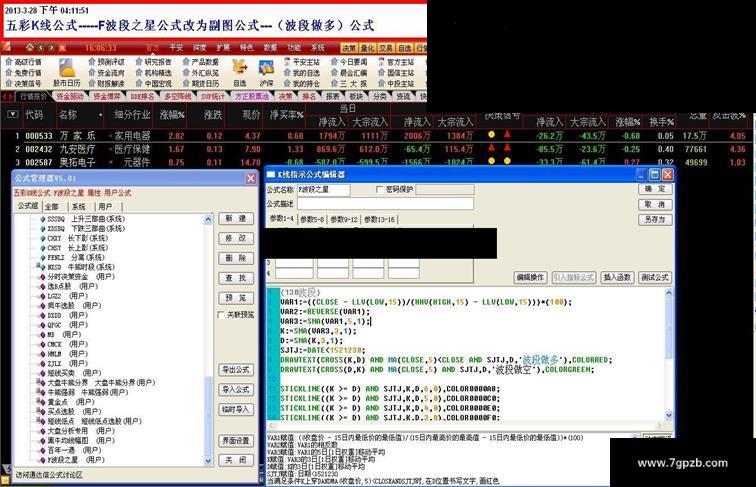This screenshot has height=487, width=756.
Task: Switch to the 参数9-12 tab
Action: pos(344,219)
